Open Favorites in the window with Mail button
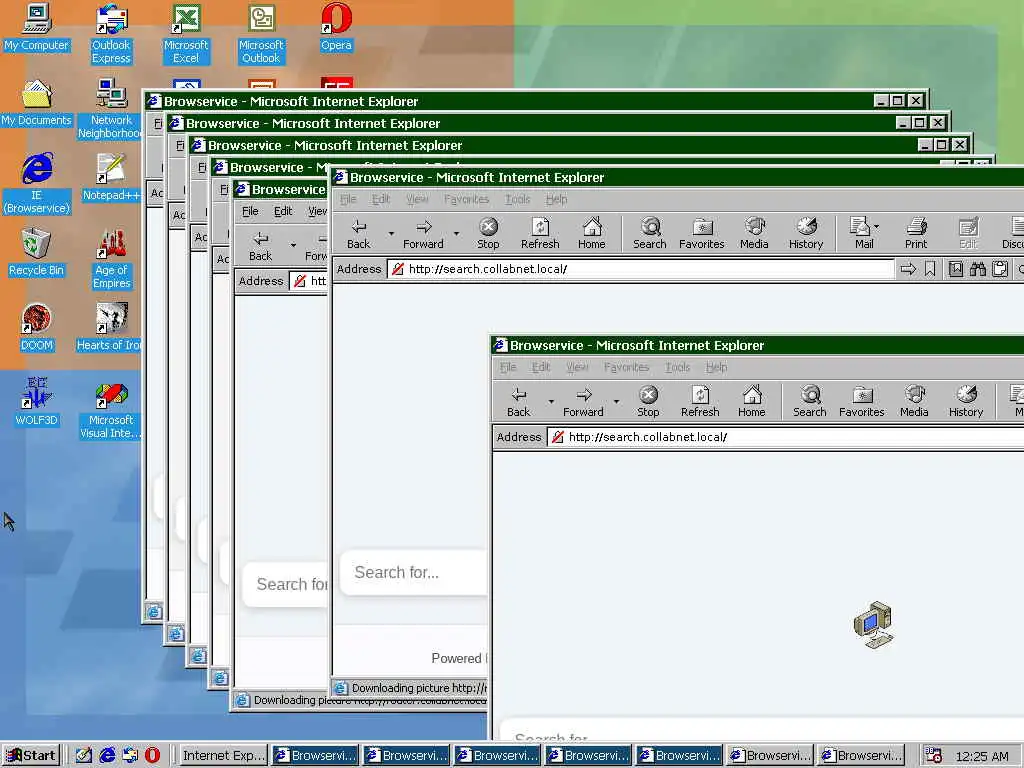1024x768 pixels. tap(701, 233)
